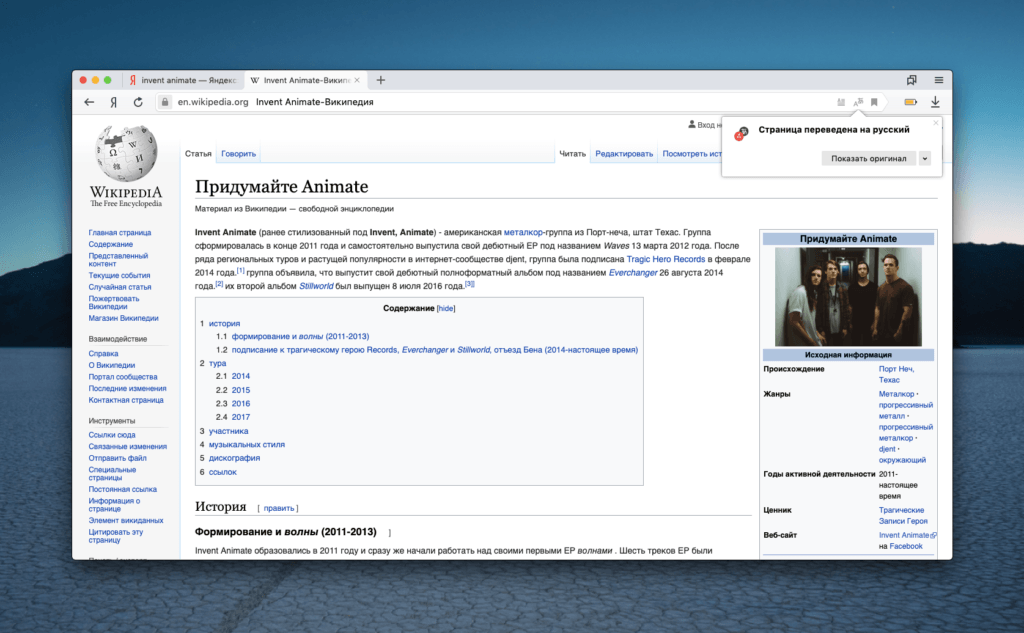Reload the current page
Viewport: 1024px width, 633px height.
(138, 102)
